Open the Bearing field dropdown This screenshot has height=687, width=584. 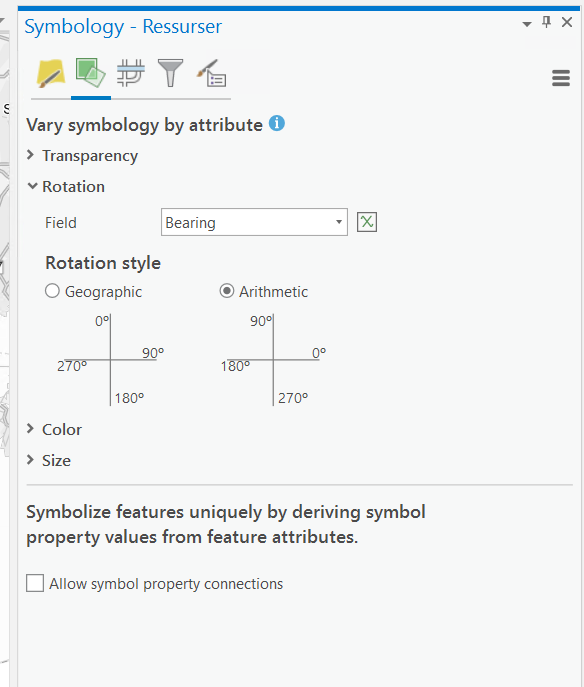pos(254,222)
